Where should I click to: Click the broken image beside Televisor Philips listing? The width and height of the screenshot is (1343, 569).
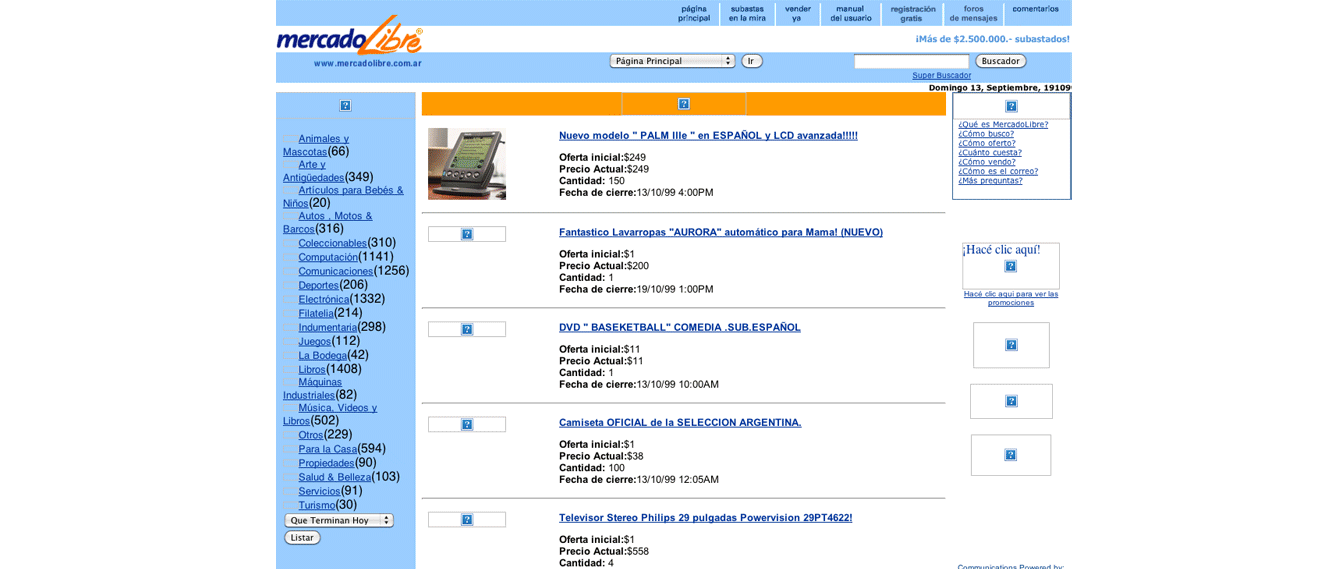(466, 519)
